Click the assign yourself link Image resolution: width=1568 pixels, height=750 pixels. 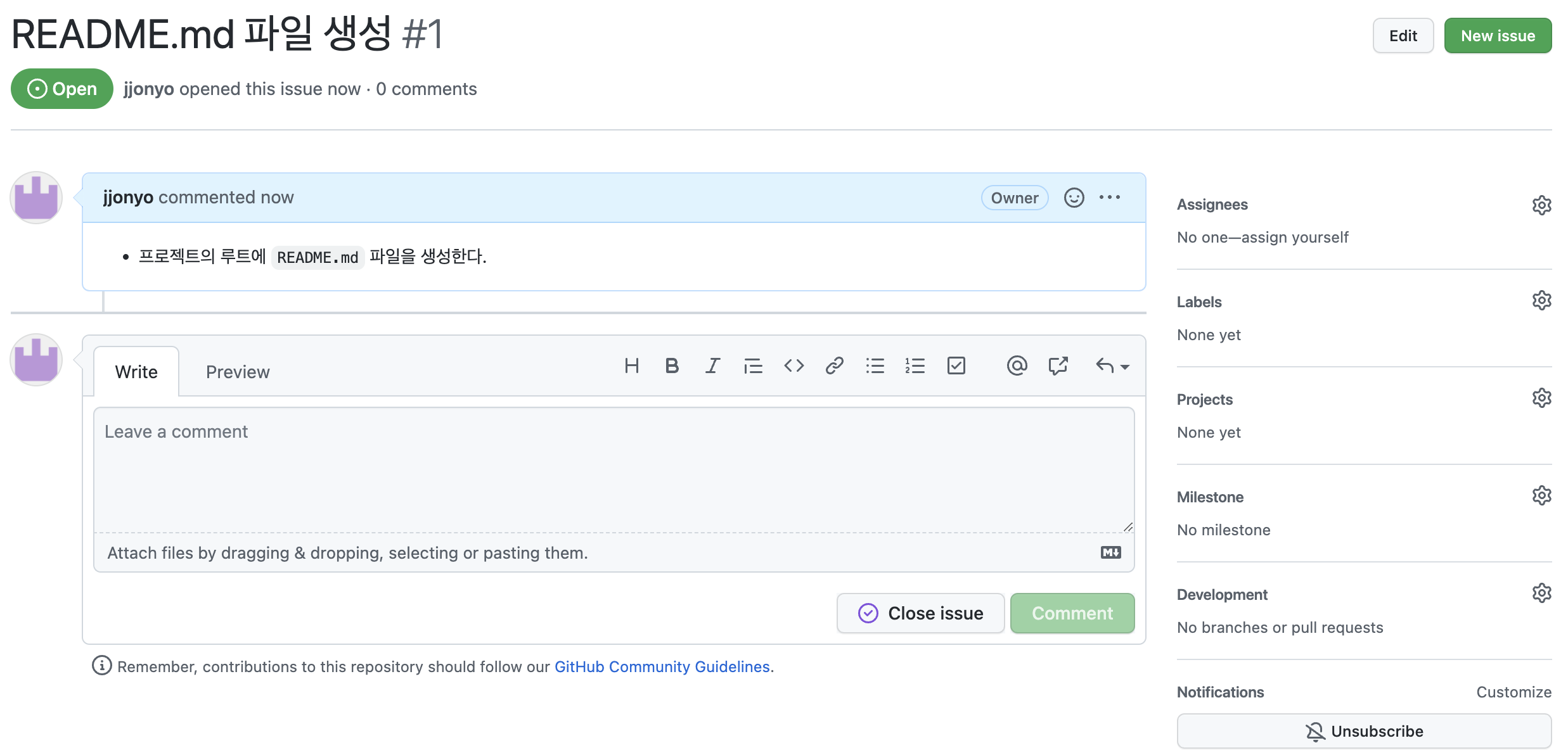click(x=1294, y=238)
